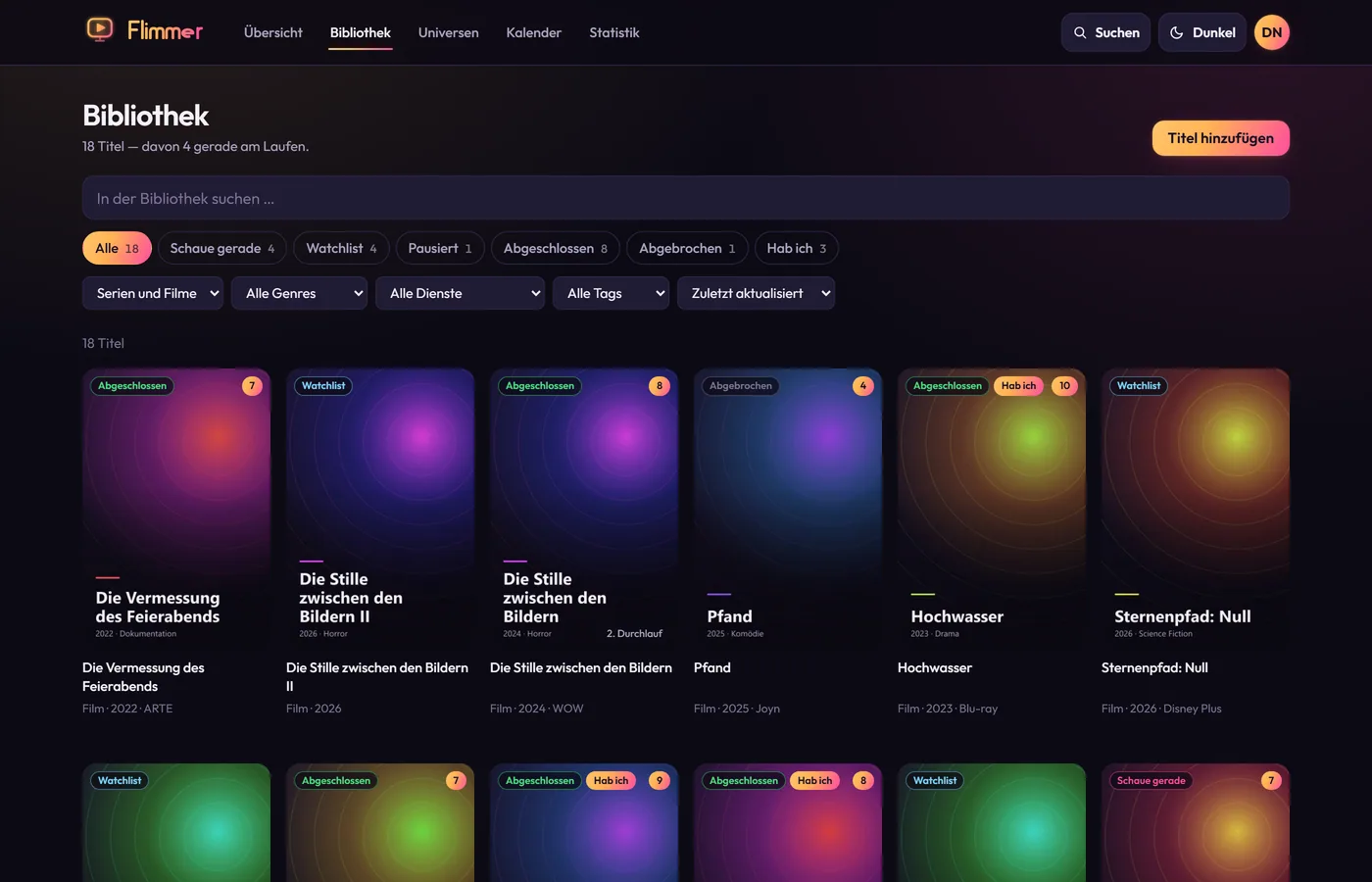Viewport: 1372px width, 882px height.
Task: Click rating badge 10 on Hochwasser
Action: coord(1064,386)
